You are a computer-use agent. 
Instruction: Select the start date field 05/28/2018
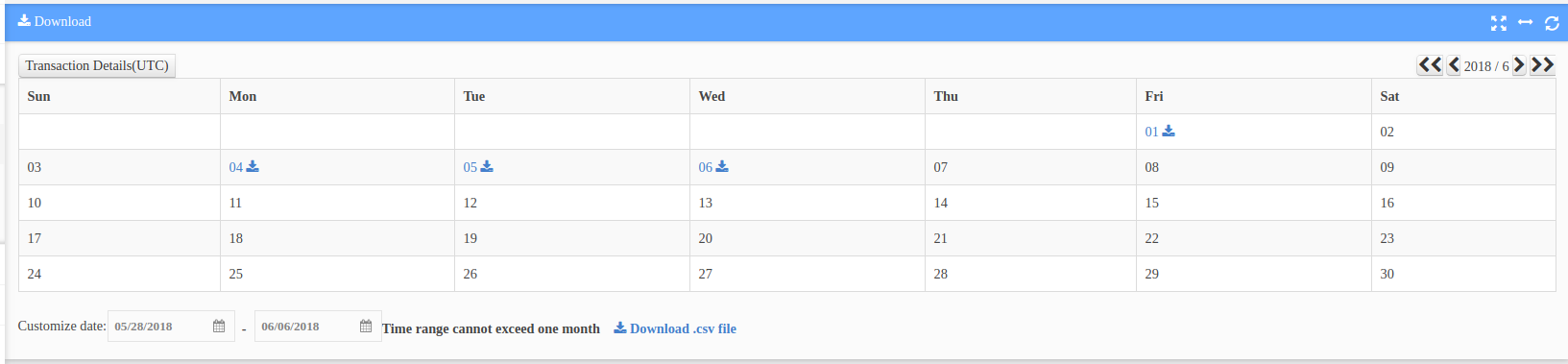point(171,327)
